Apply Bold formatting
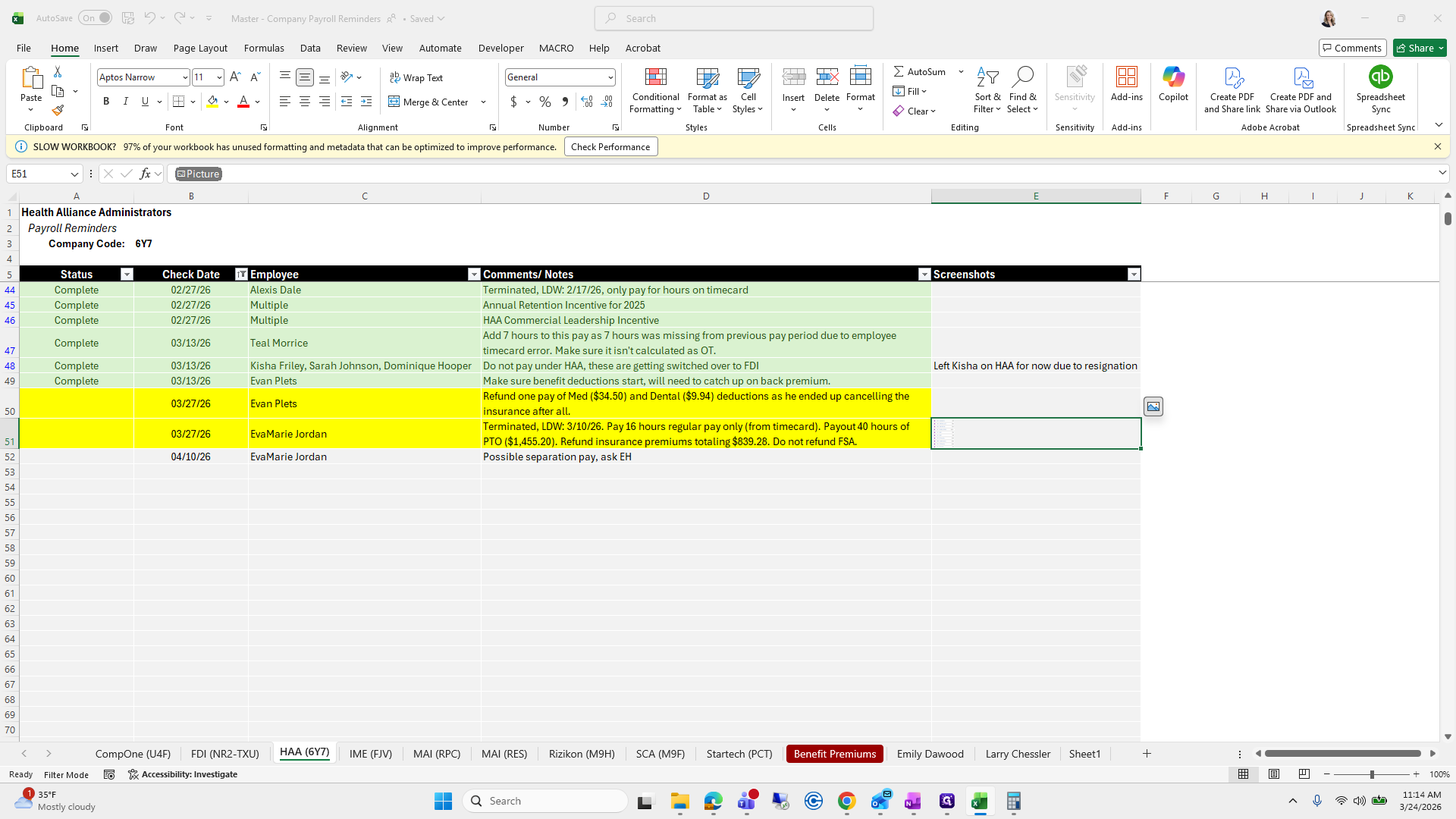This screenshot has width=1456, height=819. pos(106,102)
